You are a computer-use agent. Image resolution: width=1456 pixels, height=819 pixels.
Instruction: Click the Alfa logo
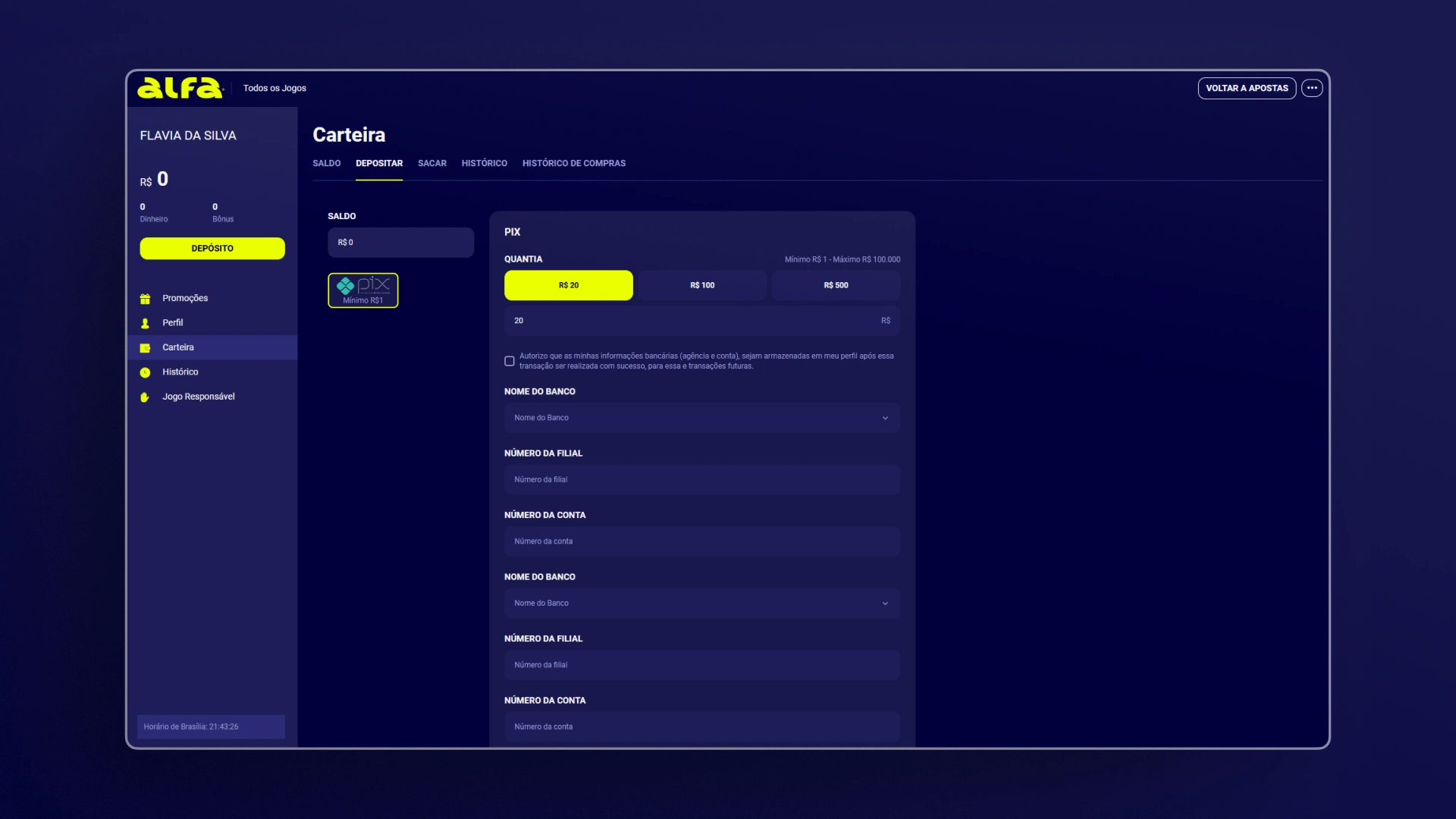click(x=180, y=88)
